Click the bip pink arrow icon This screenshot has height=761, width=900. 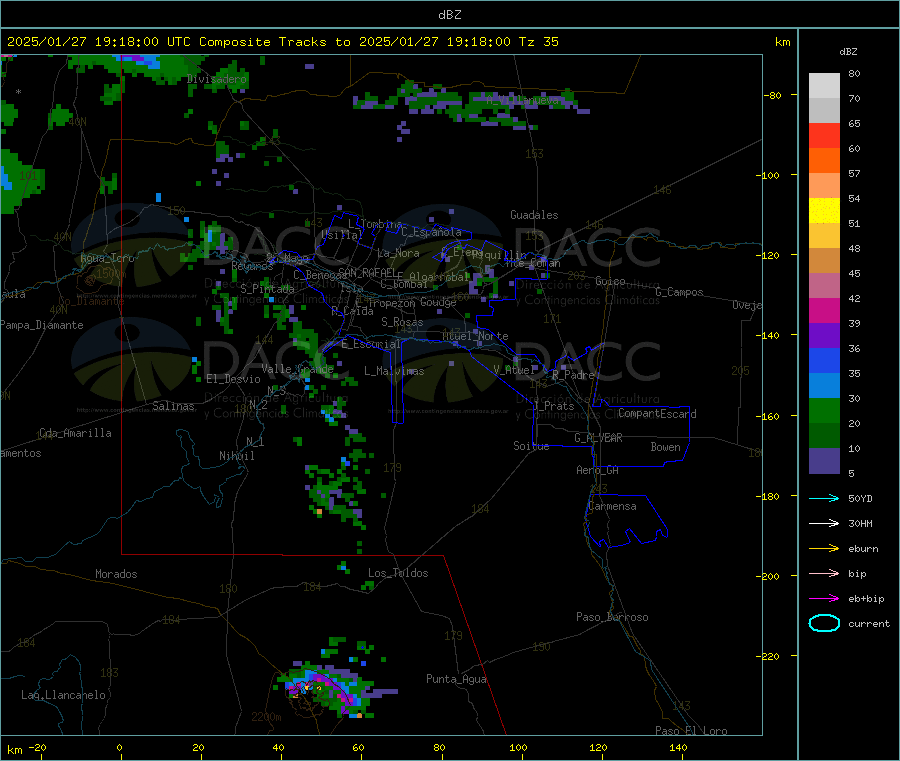[824, 573]
